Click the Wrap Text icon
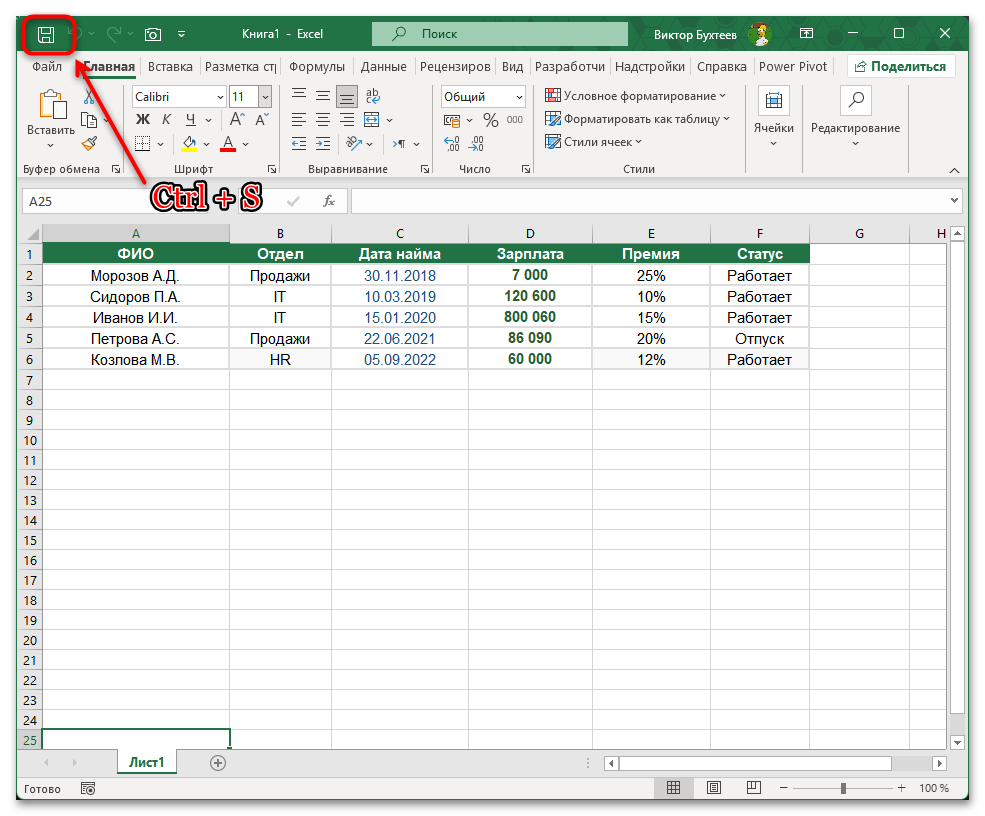Viewport: 985px width, 816px height. pos(371,95)
